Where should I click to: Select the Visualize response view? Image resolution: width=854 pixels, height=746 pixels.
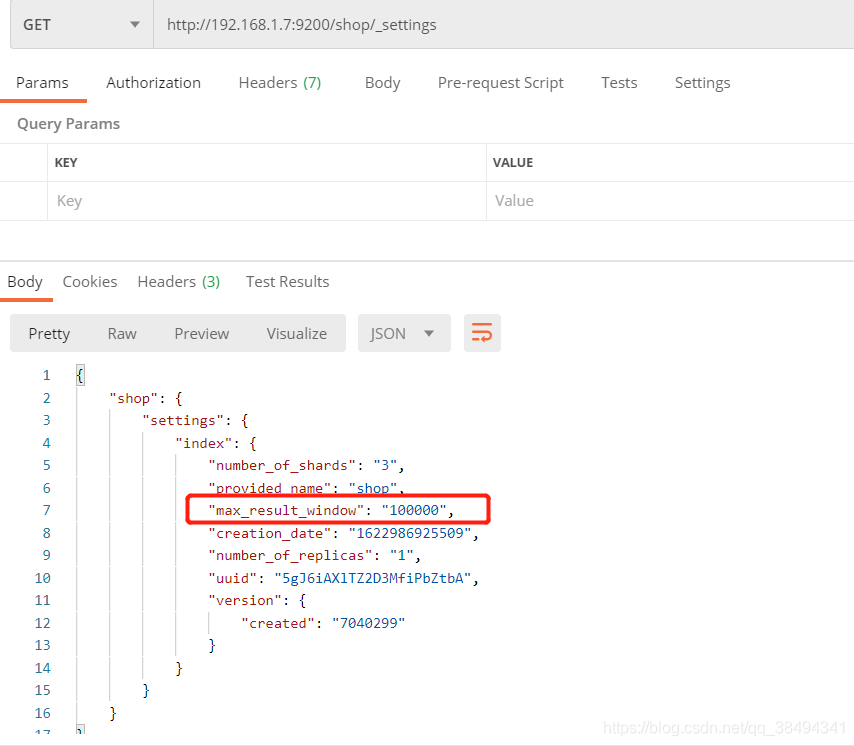pos(296,333)
